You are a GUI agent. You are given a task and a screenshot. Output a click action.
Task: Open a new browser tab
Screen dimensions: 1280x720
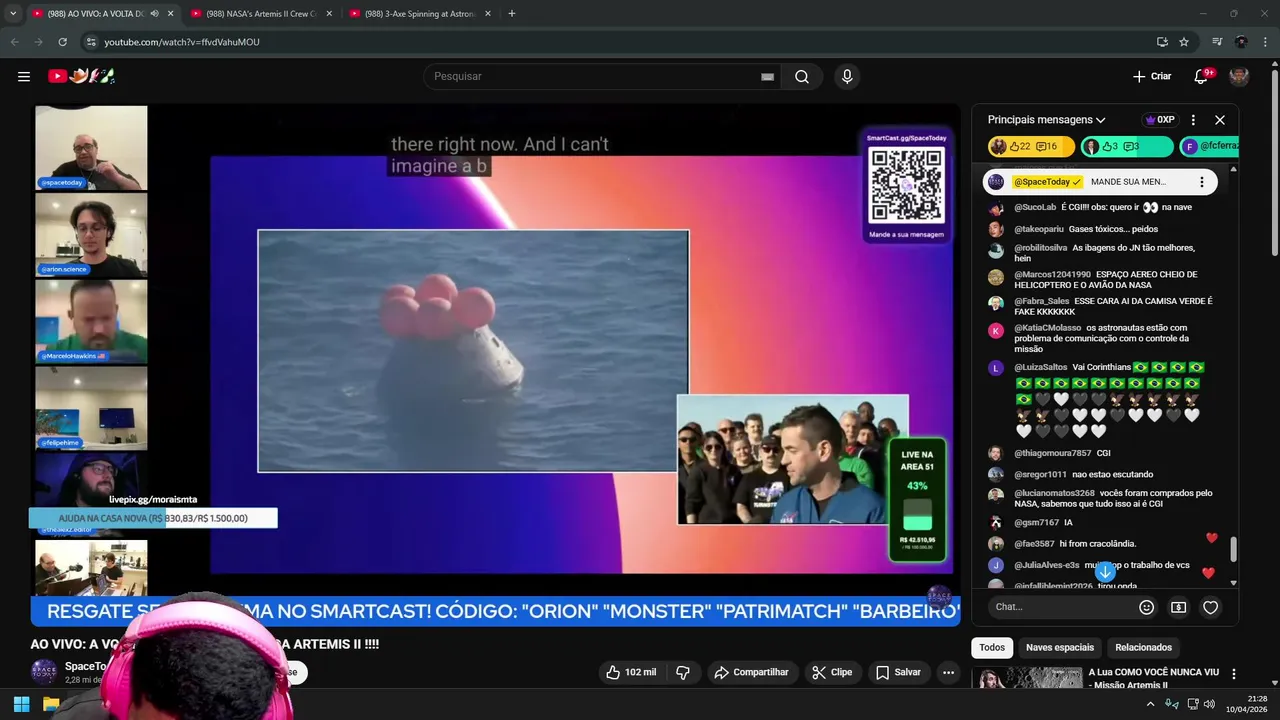tap(512, 13)
